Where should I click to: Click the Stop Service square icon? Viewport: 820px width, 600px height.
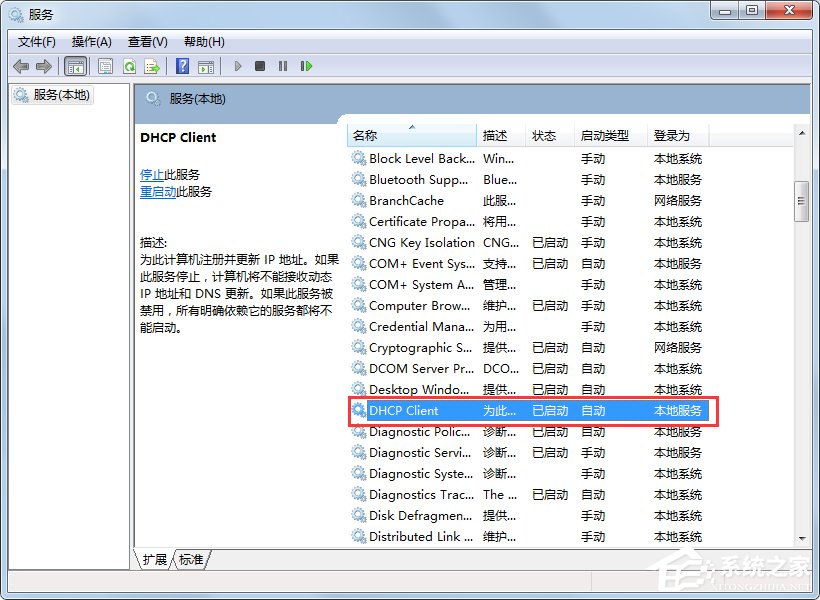(259, 66)
